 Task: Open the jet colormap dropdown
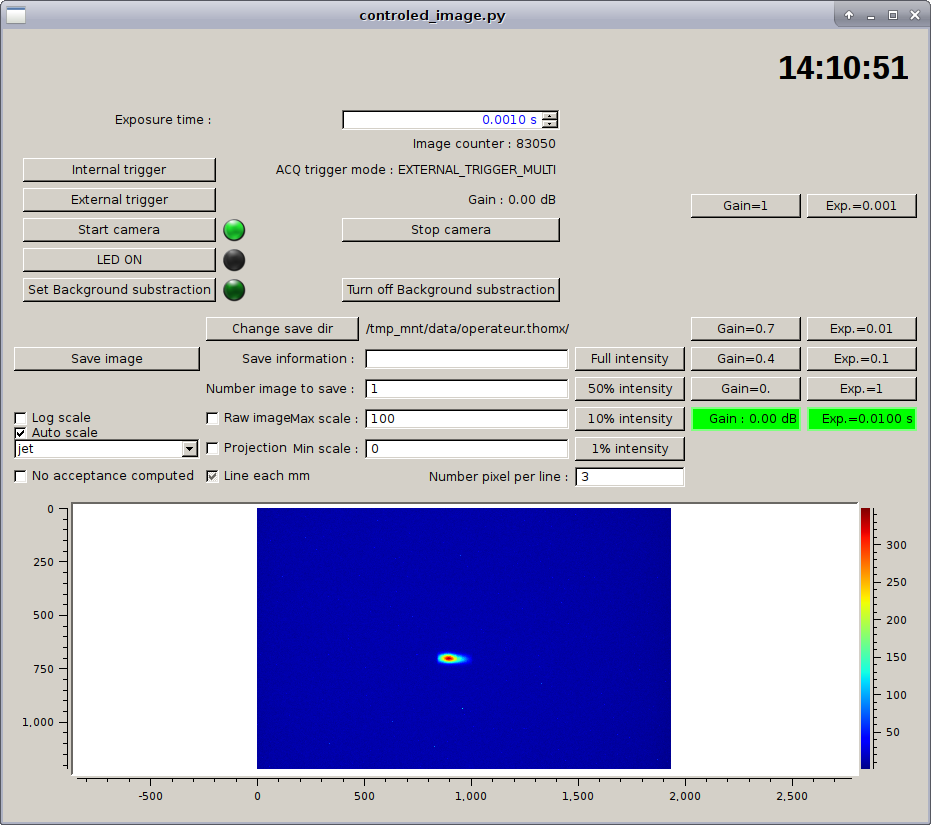[x=189, y=450]
